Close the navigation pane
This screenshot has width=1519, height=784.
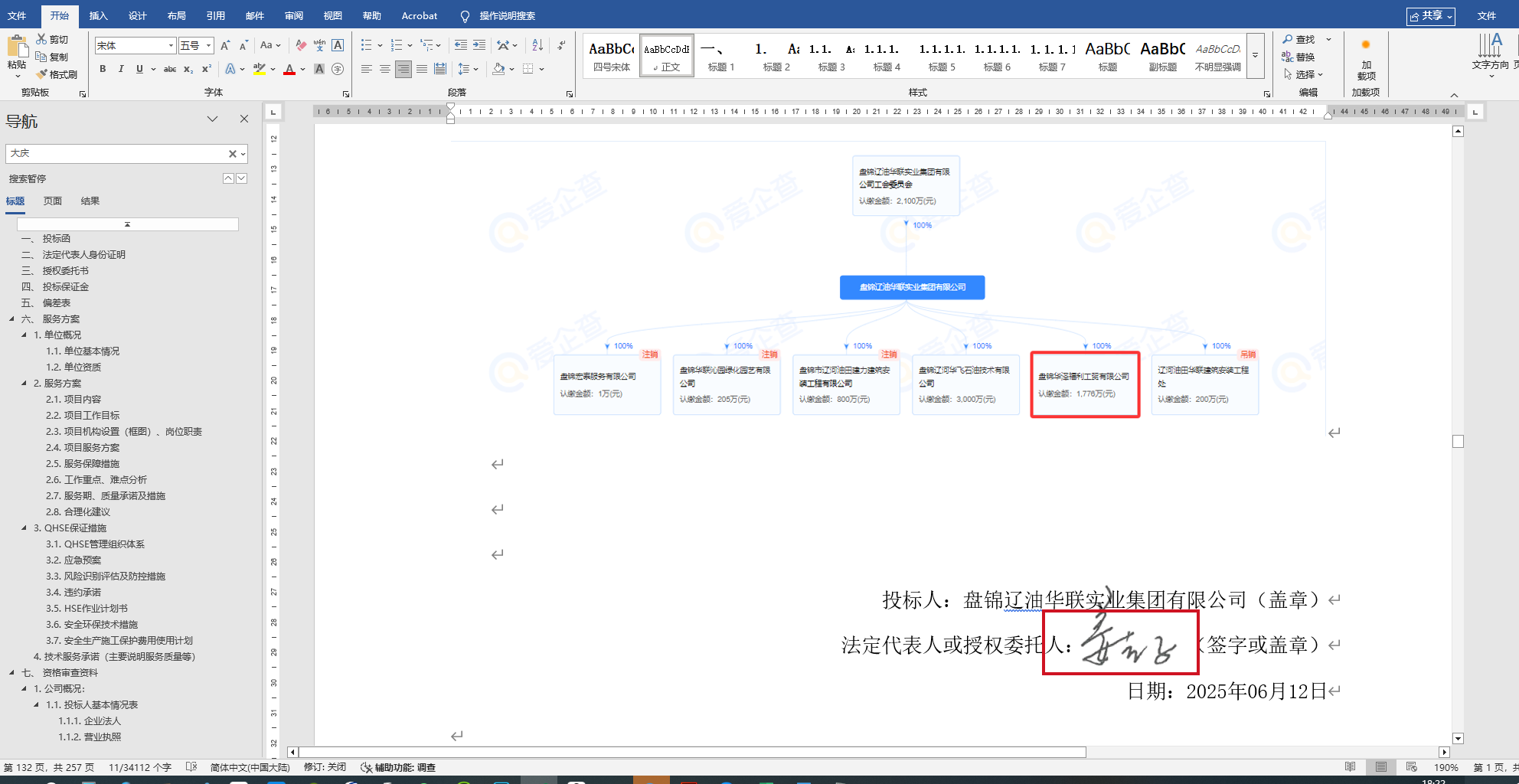[244, 119]
